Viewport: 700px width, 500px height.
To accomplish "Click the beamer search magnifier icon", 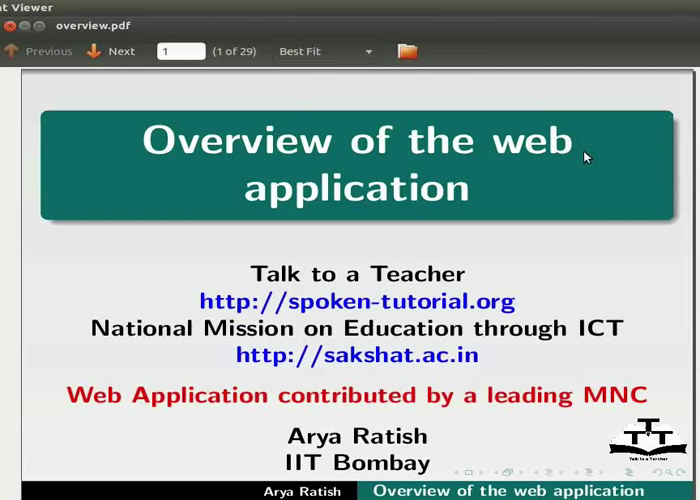I will pyautogui.click(x=668, y=472).
